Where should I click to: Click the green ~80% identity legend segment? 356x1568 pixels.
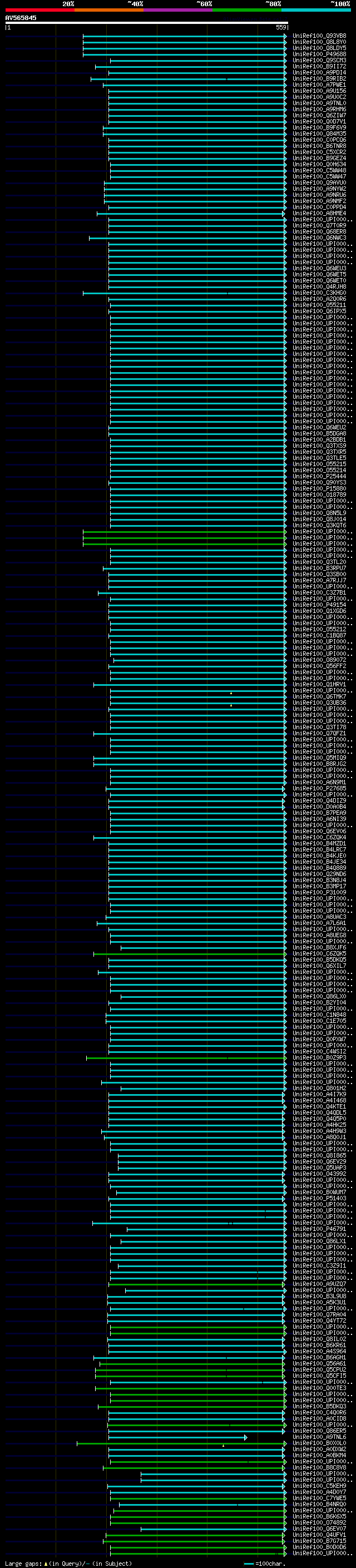(x=247, y=10)
